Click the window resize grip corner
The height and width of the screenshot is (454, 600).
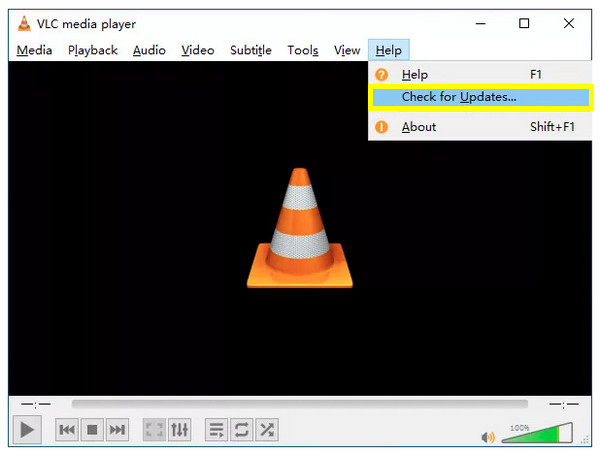(585, 440)
